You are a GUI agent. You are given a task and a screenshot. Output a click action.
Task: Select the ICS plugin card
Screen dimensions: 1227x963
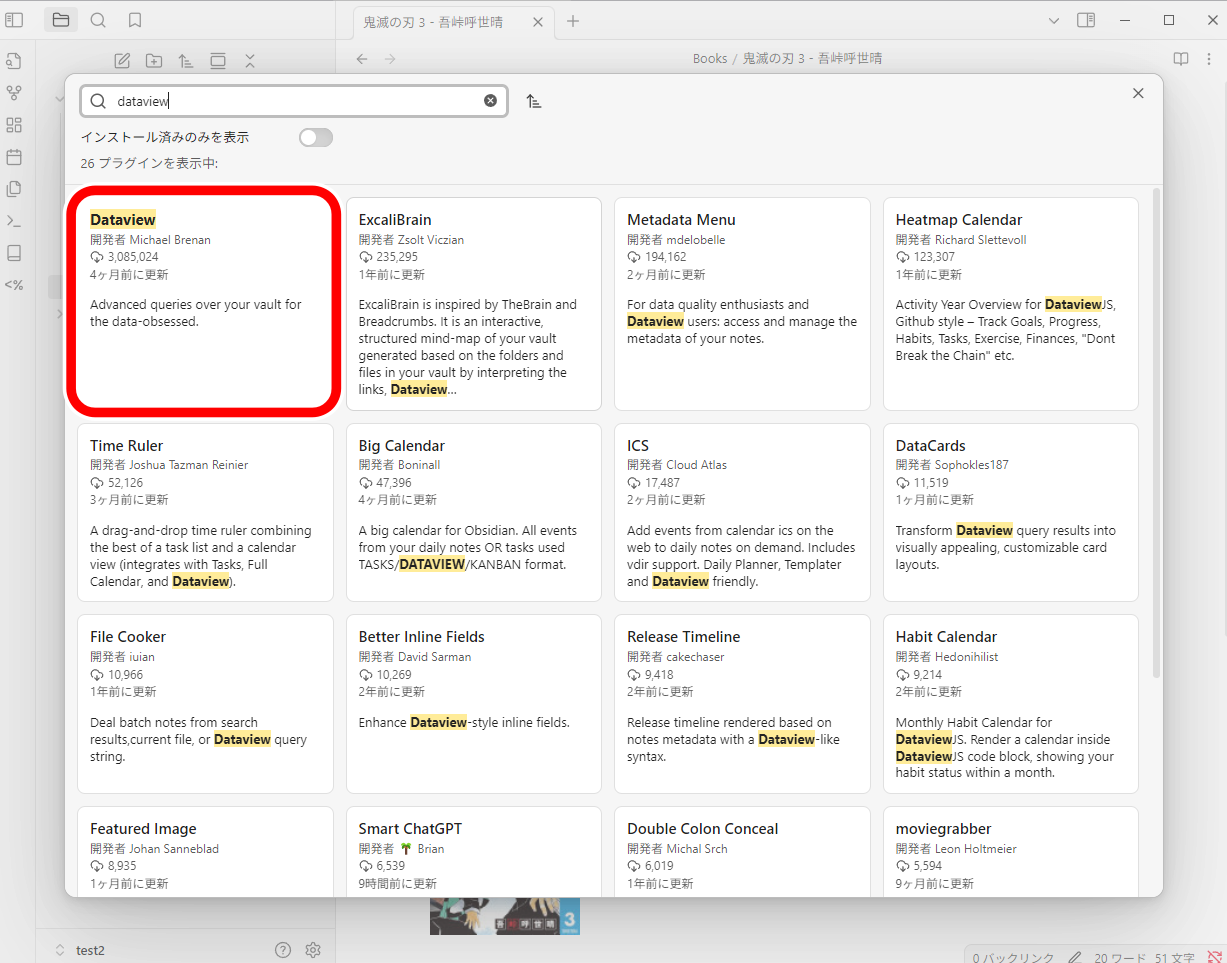click(x=742, y=512)
